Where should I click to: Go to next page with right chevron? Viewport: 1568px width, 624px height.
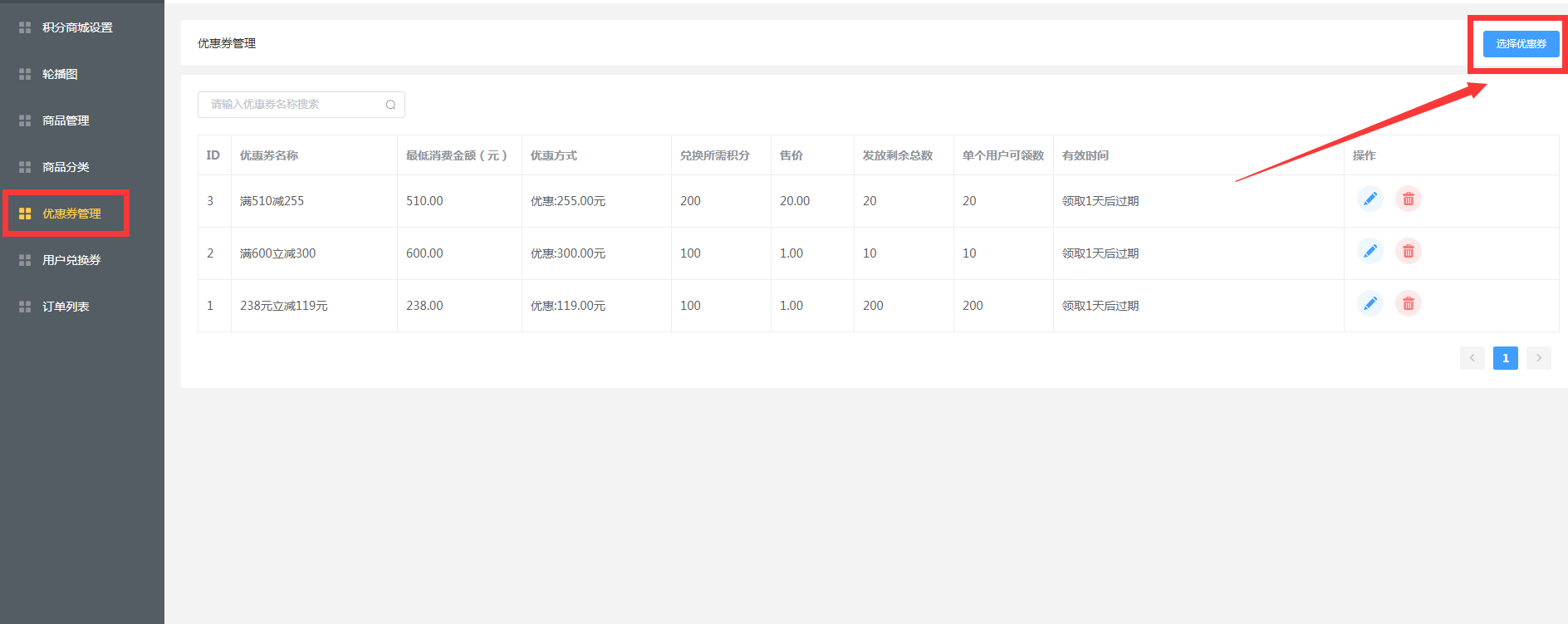(x=1538, y=358)
